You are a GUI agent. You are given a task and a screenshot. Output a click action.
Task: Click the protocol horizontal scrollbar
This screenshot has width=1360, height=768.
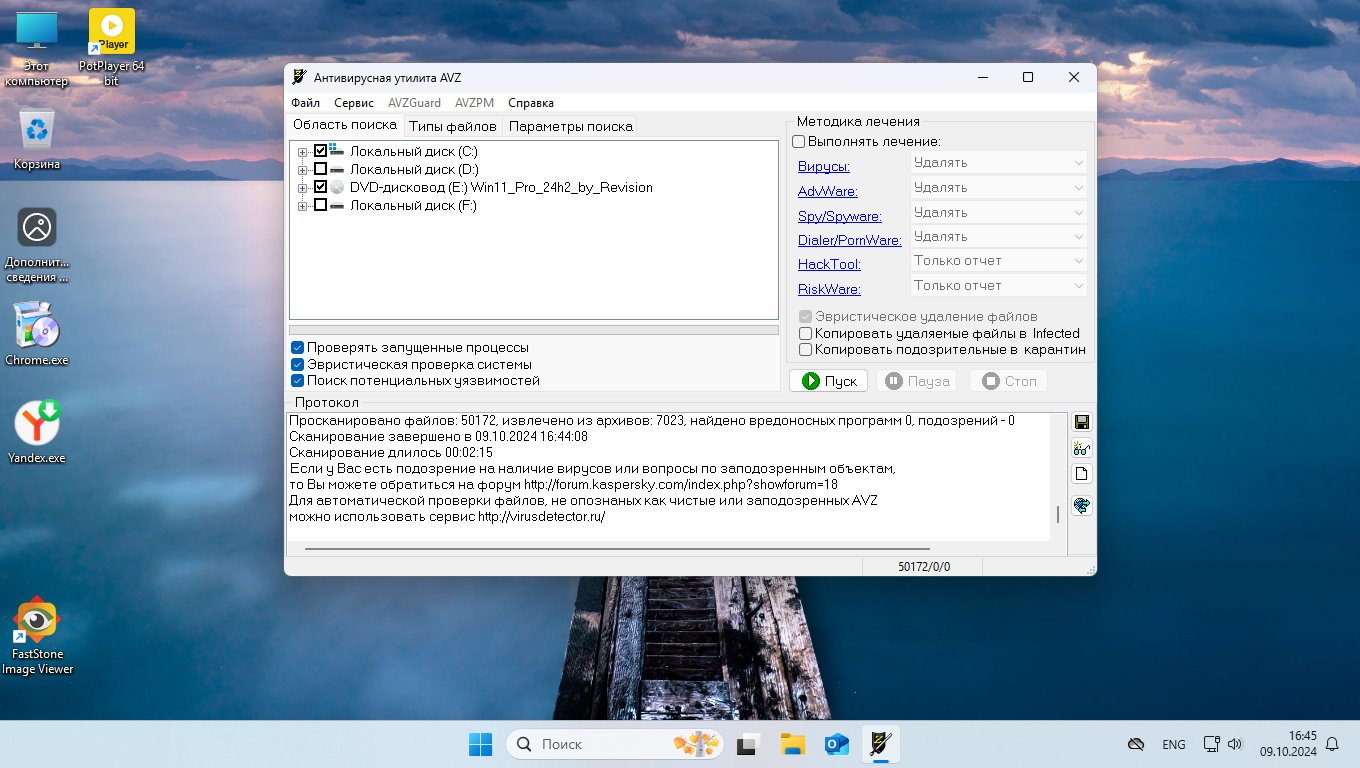616,549
